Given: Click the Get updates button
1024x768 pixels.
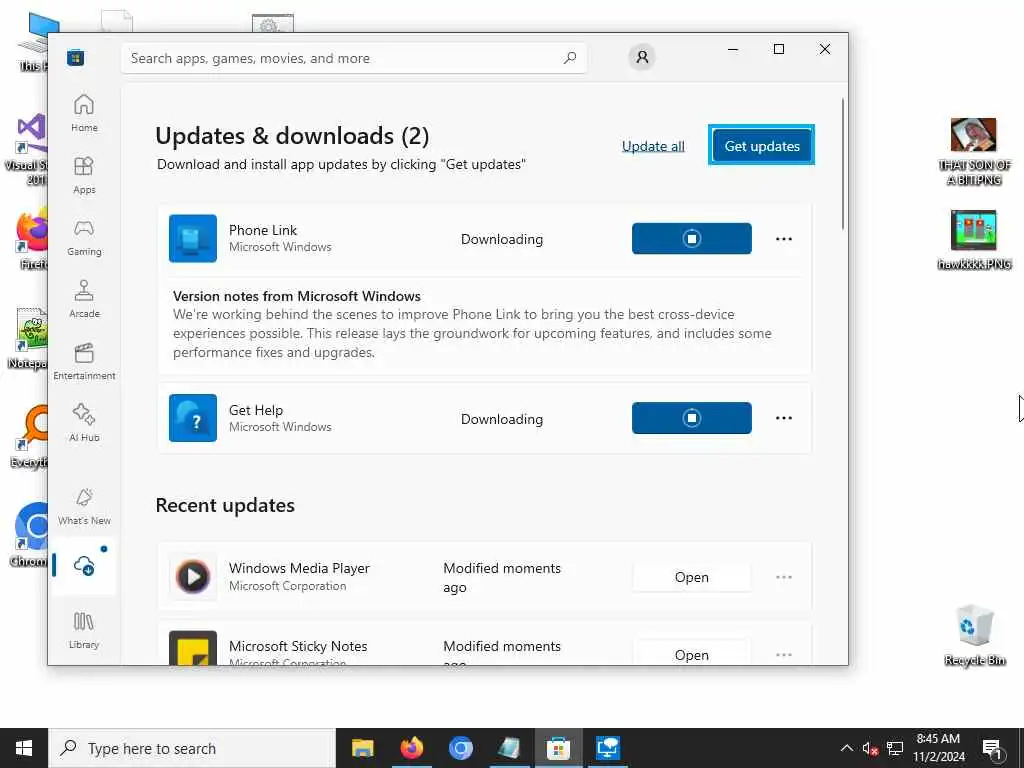Looking at the screenshot, I should (761, 146).
